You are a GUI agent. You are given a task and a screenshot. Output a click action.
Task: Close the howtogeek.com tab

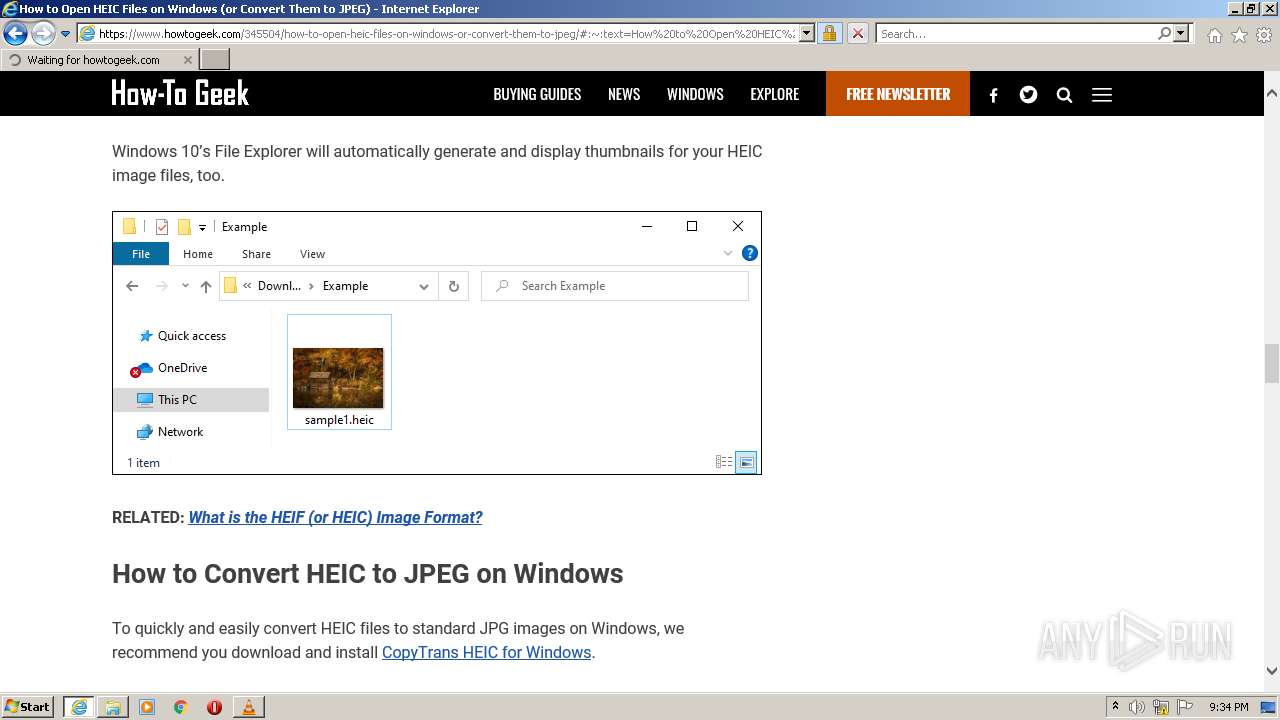[187, 60]
